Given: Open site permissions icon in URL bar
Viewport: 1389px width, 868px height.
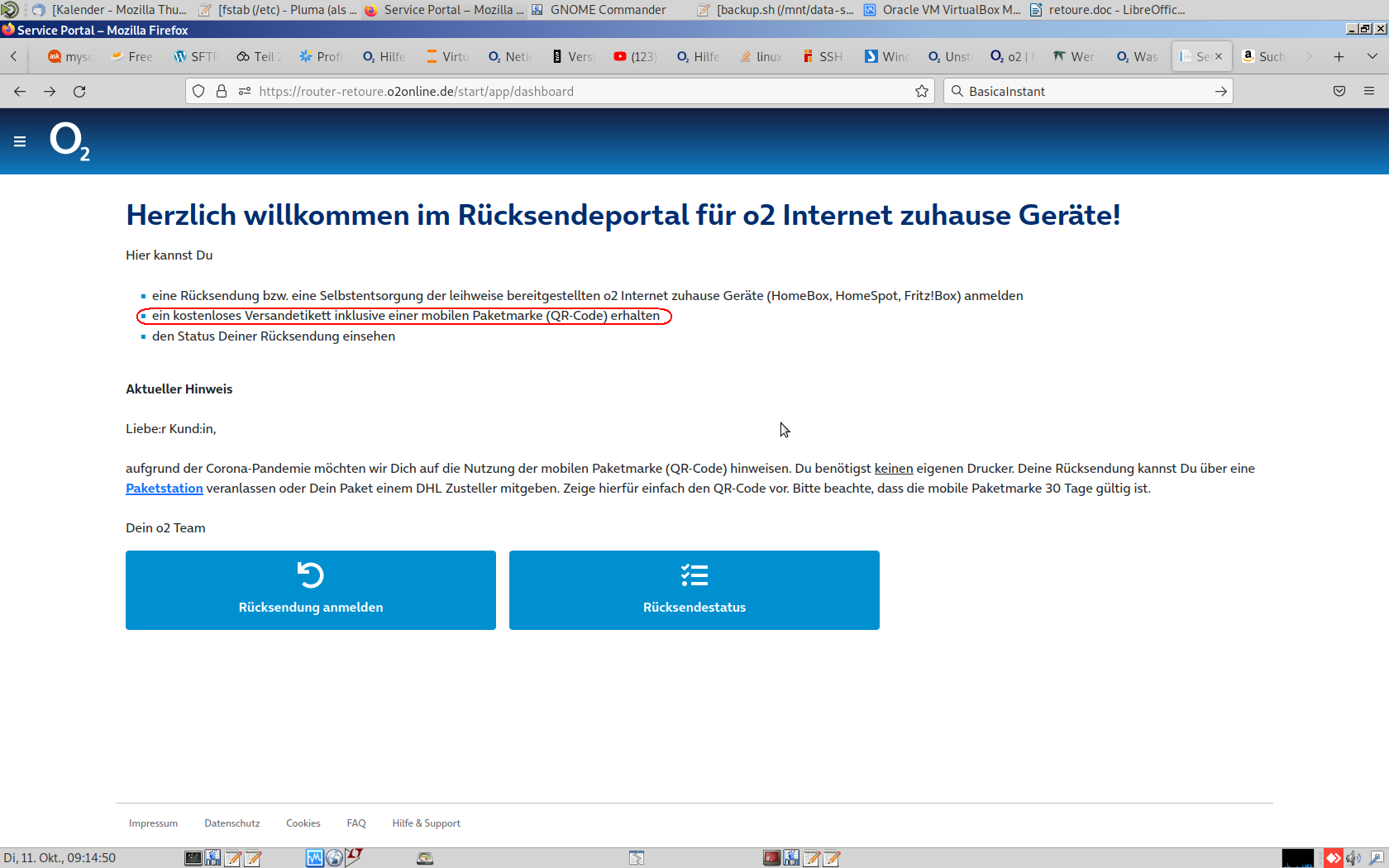Looking at the screenshot, I should tap(245, 92).
